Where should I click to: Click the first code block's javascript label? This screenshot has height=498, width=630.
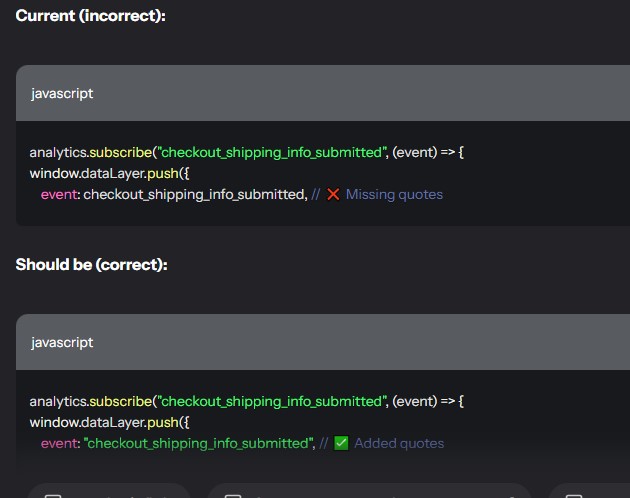pyautogui.click(x=62, y=93)
